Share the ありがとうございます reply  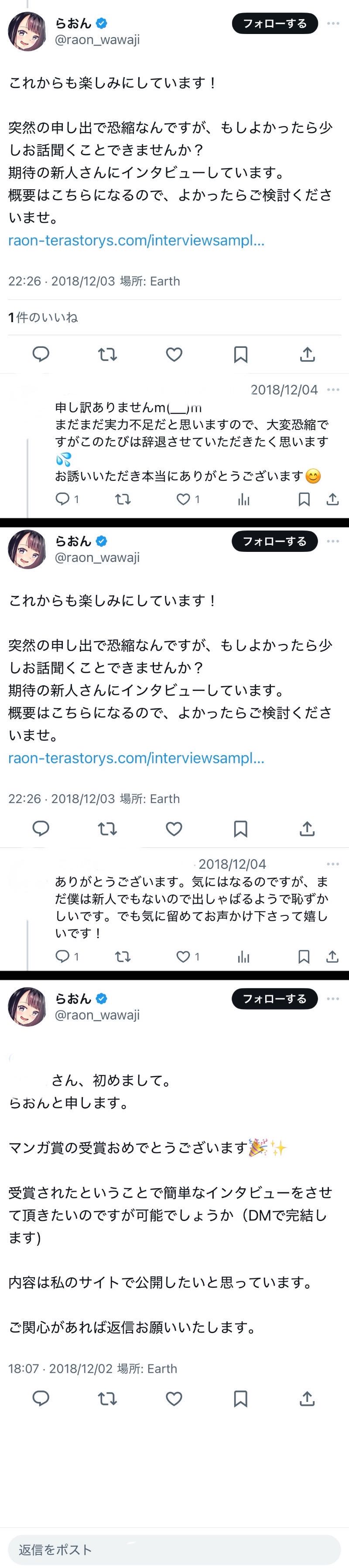pyautogui.click(x=332, y=956)
